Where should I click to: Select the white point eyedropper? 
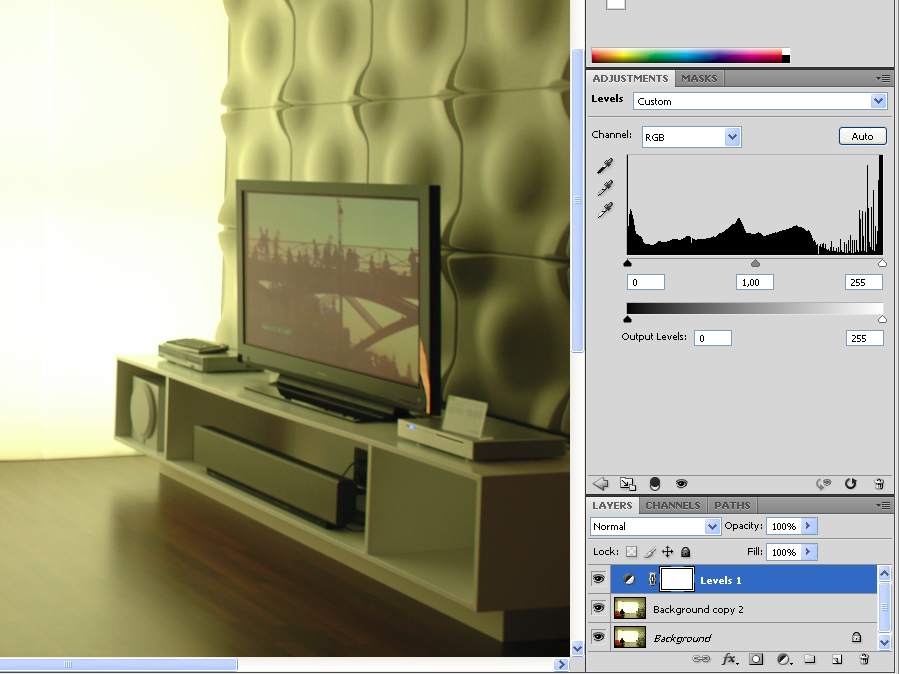pos(605,210)
